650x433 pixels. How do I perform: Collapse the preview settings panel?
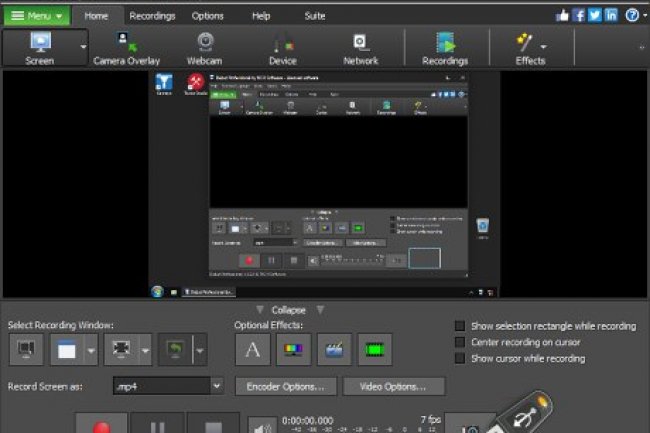click(x=288, y=310)
